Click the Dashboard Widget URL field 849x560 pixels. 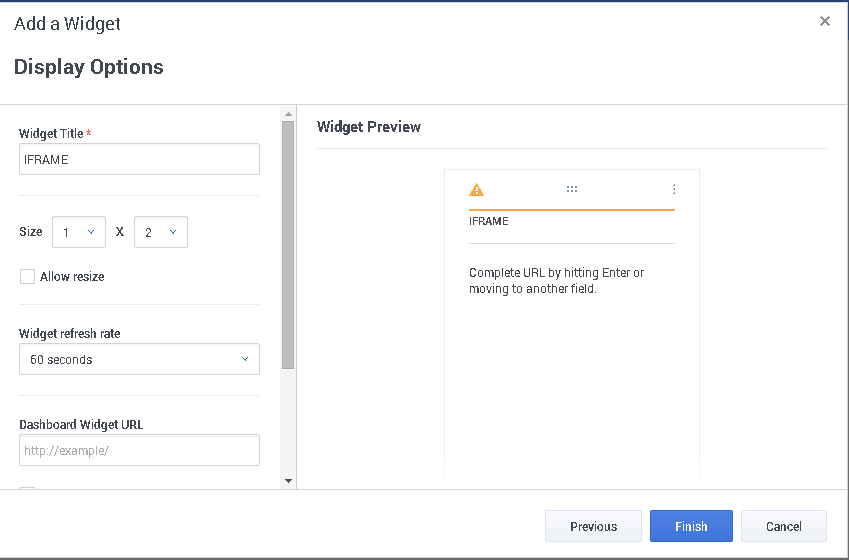click(139, 450)
